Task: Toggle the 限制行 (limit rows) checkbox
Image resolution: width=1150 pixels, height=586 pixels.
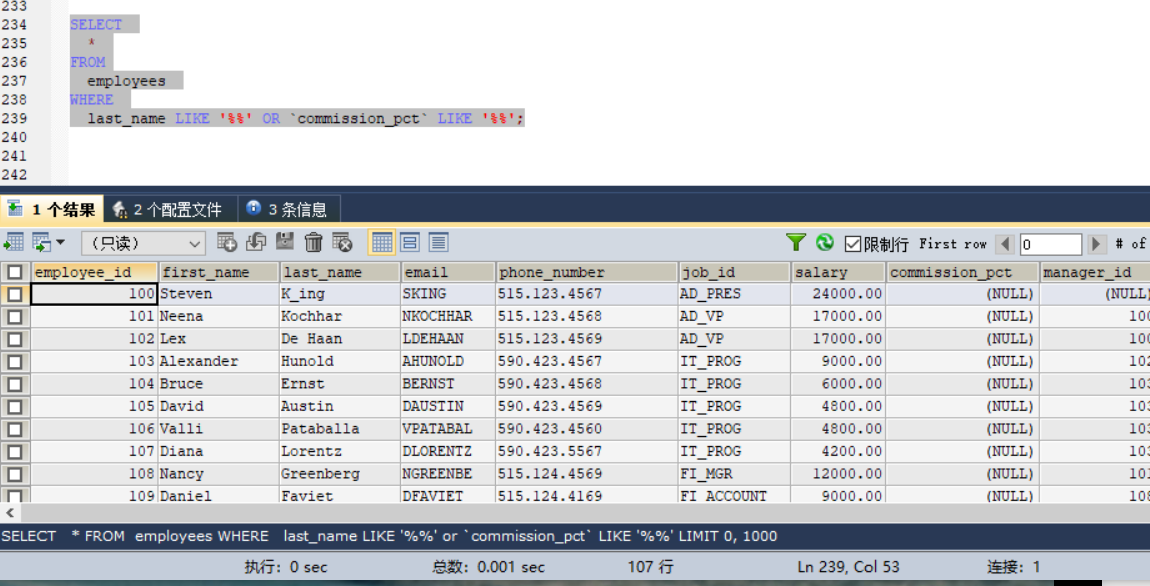Action: (852, 243)
